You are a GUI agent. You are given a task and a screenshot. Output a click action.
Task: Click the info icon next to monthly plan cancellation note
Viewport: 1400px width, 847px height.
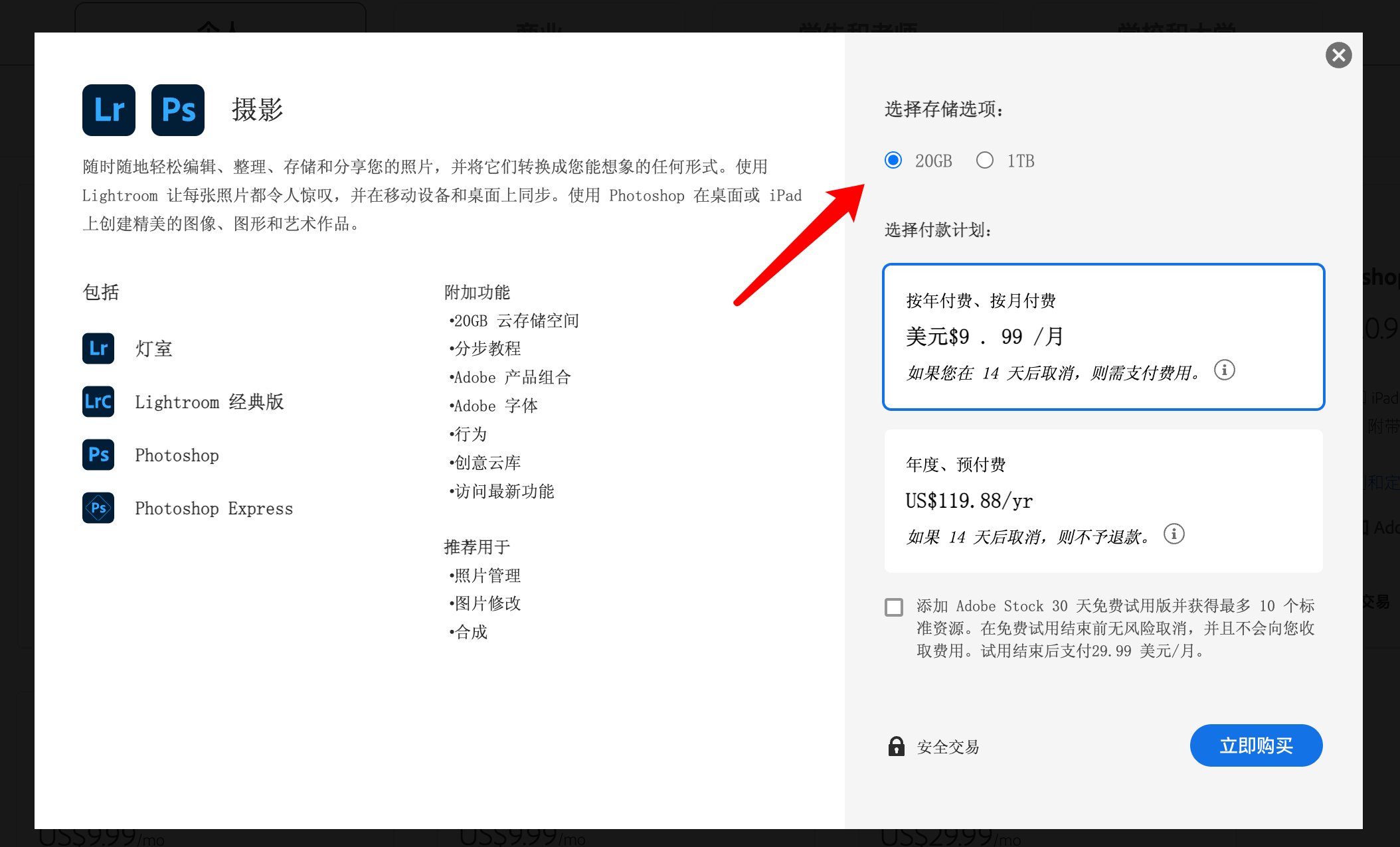pyautogui.click(x=1225, y=371)
